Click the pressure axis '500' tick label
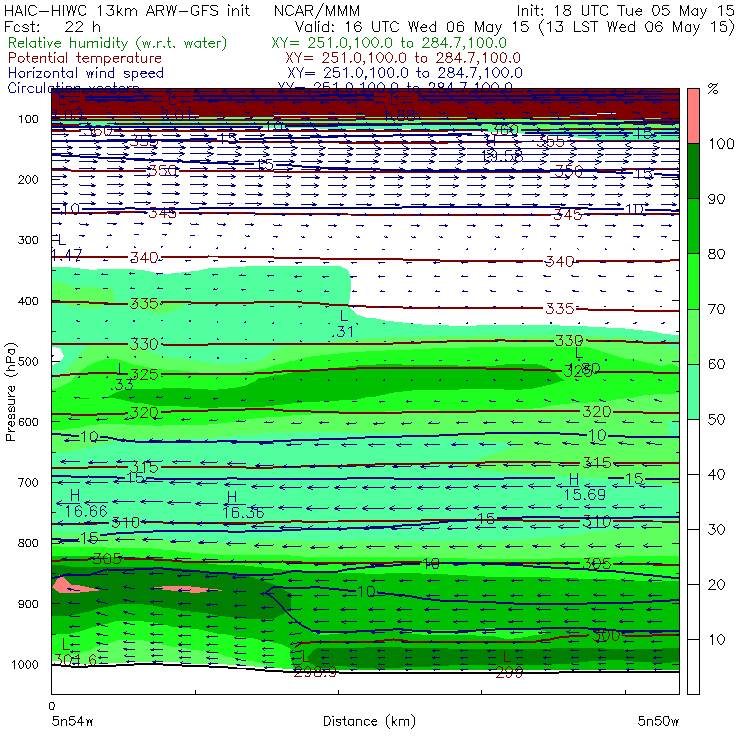Viewport: 740px width, 740px height. 28,361
